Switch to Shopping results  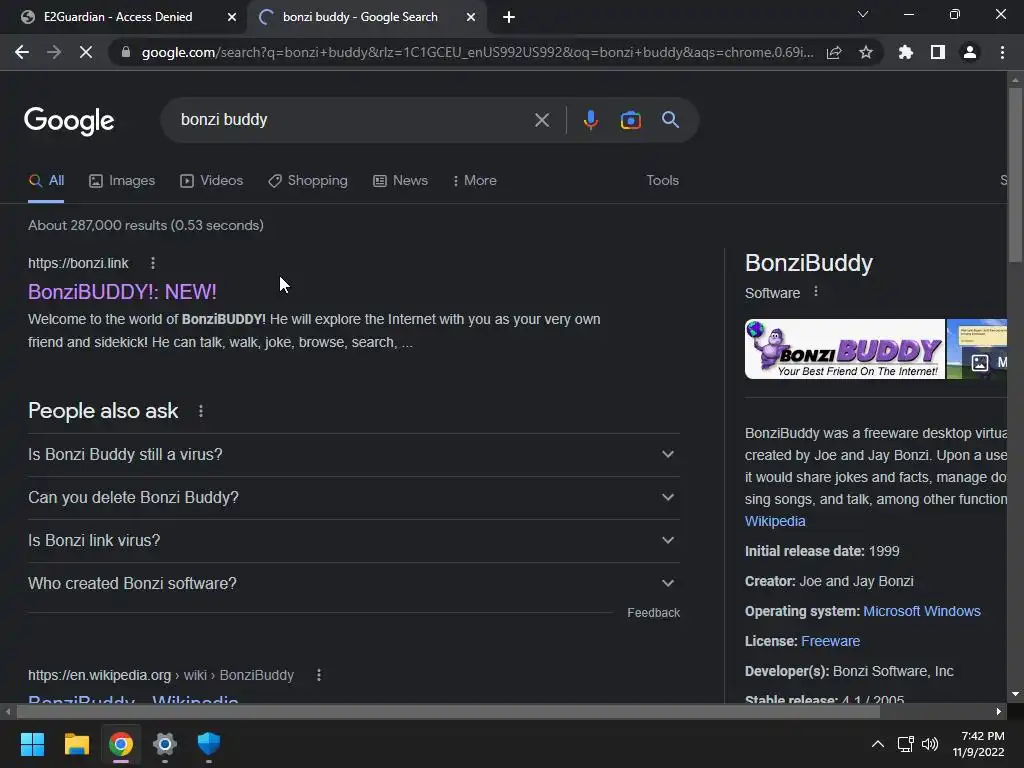pos(308,181)
